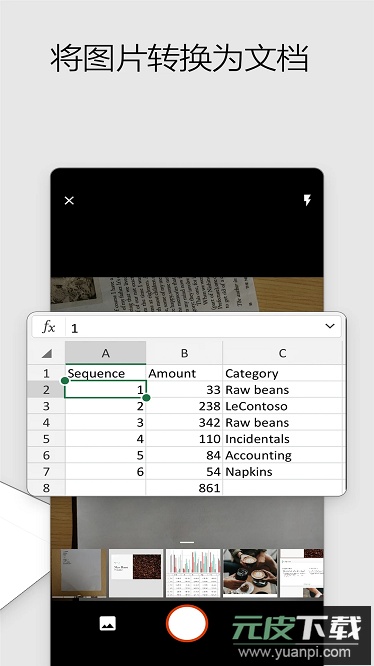
Task: Click top-left selection handle dot
Action: pyautogui.click(x=65, y=381)
